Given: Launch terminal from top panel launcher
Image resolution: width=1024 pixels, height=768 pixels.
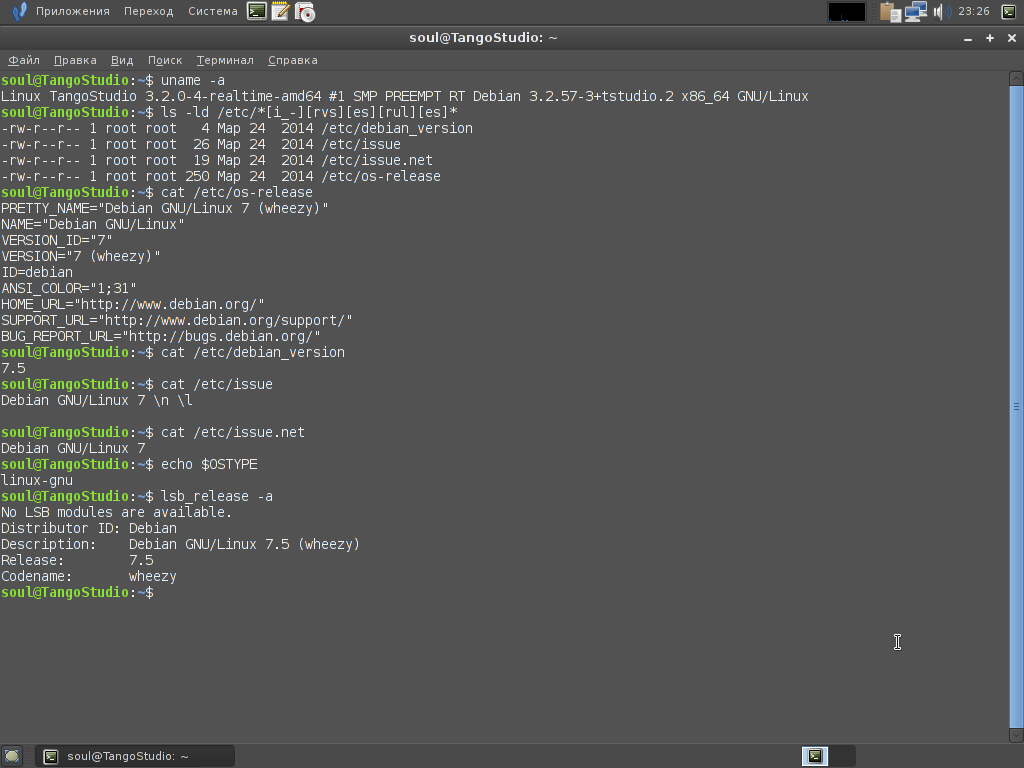Looking at the screenshot, I should click(x=257, y=11).
